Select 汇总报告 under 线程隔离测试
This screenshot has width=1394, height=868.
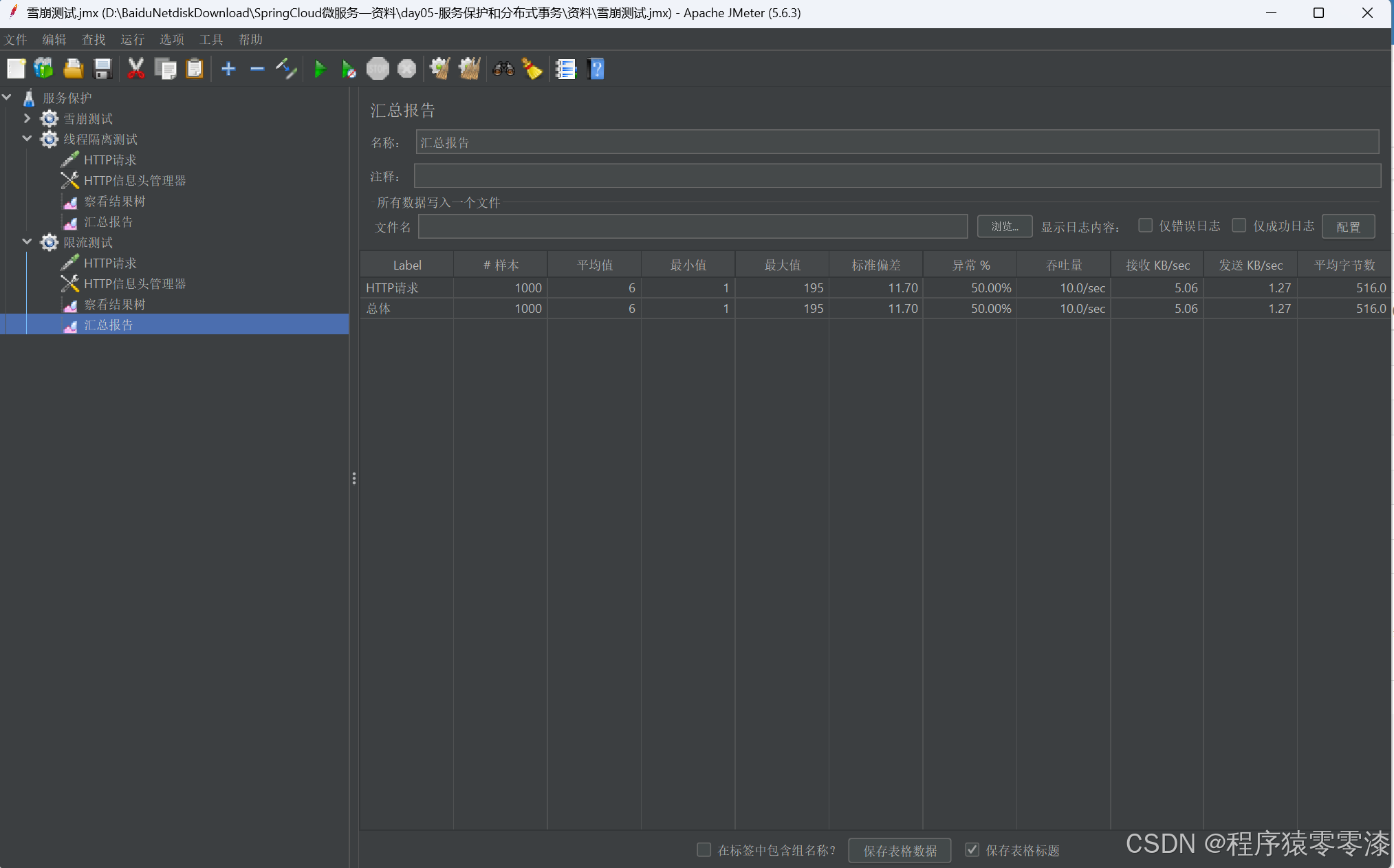click(x=108, y=222)
